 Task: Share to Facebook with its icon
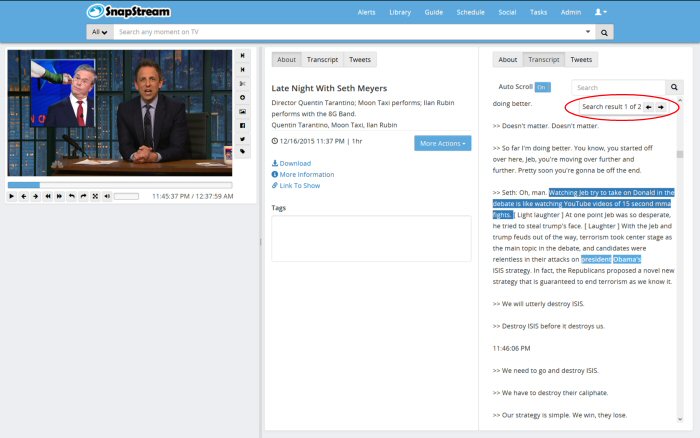[242, 125]
